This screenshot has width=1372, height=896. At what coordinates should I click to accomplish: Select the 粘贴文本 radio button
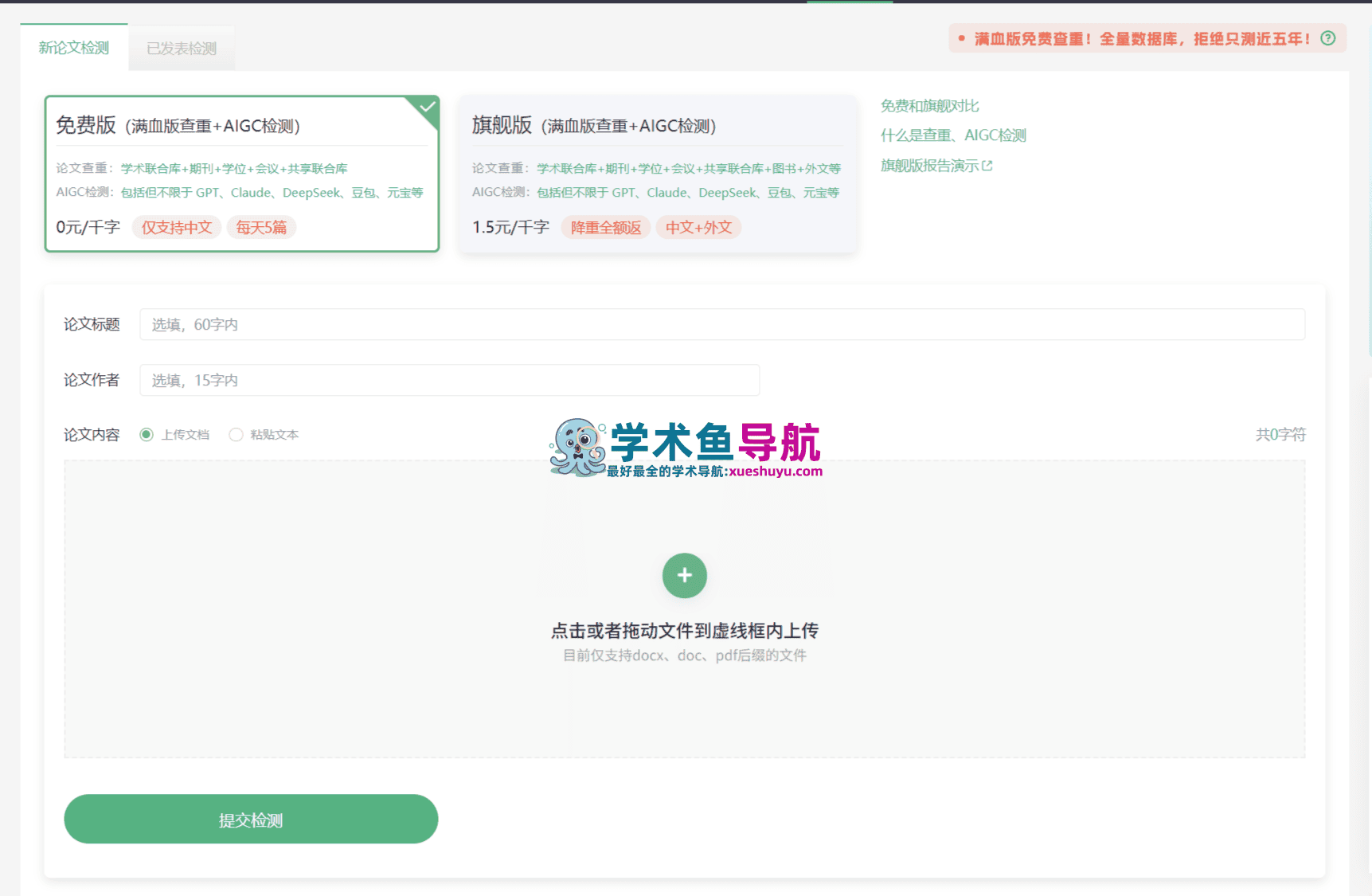(x=236, y=434)
